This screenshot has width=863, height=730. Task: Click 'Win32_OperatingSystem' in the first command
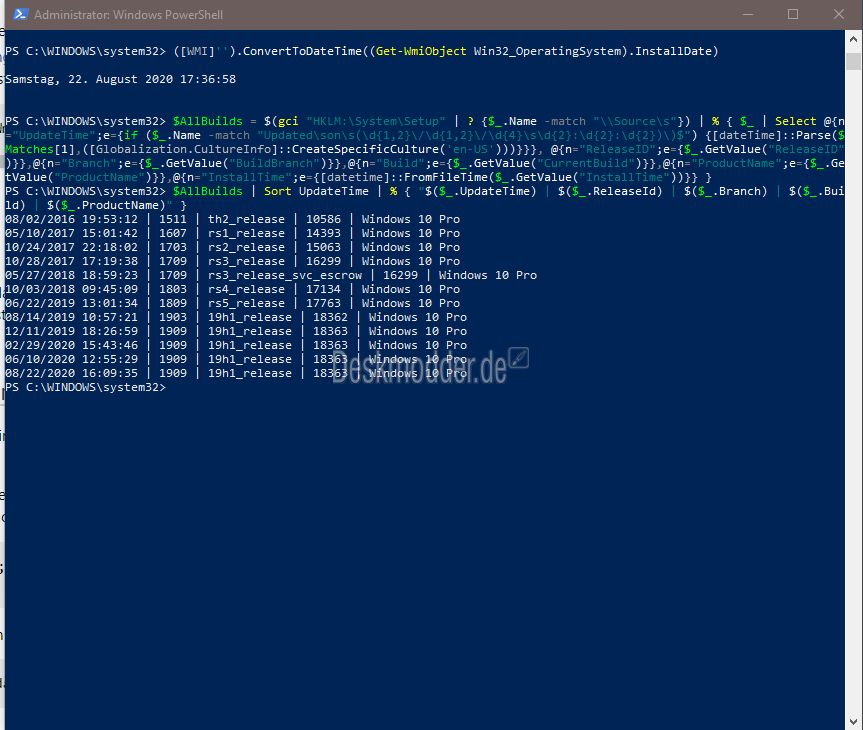click(x=547, y=51)
